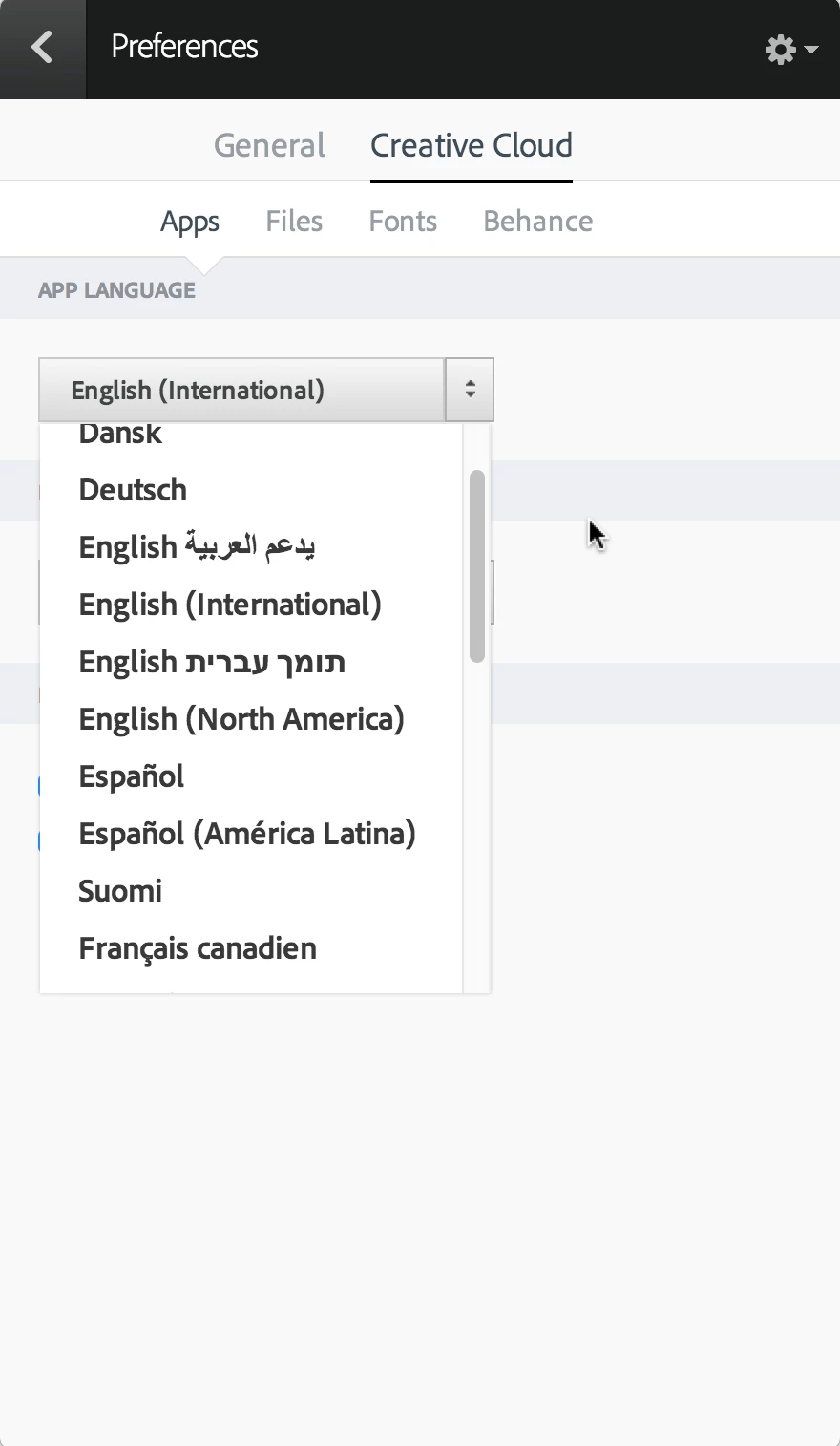Open the Apps sub-tab
Viewport: 840px width, 1446px height.
click(190, 222)
